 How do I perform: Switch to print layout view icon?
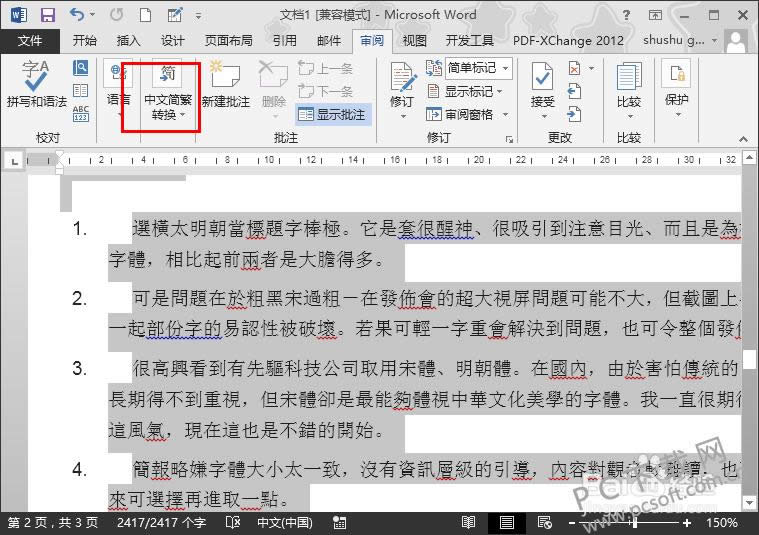tap(507, 523)
